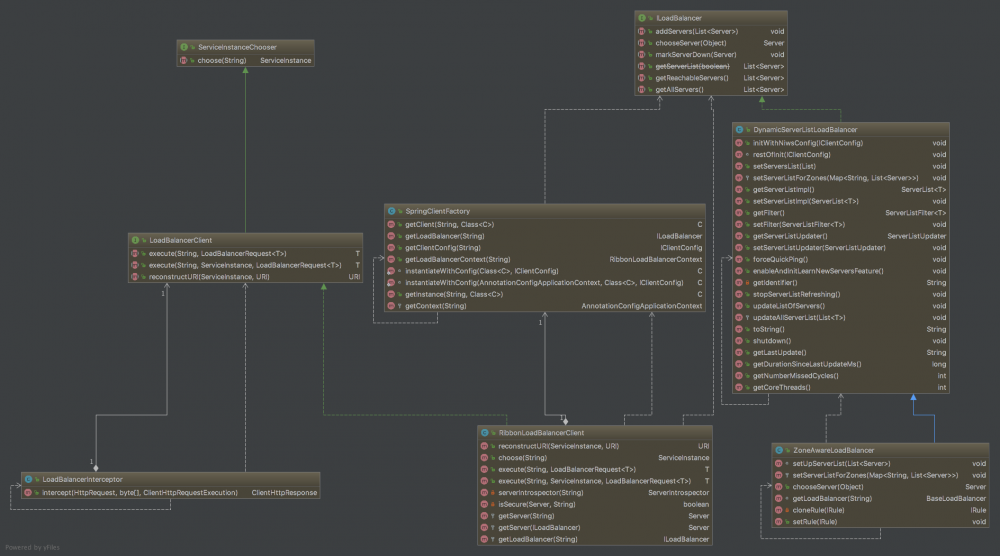The height and width of the screenshot is (556, 1000).
Task: Select forceQuickPing() method
Action: 841,260
